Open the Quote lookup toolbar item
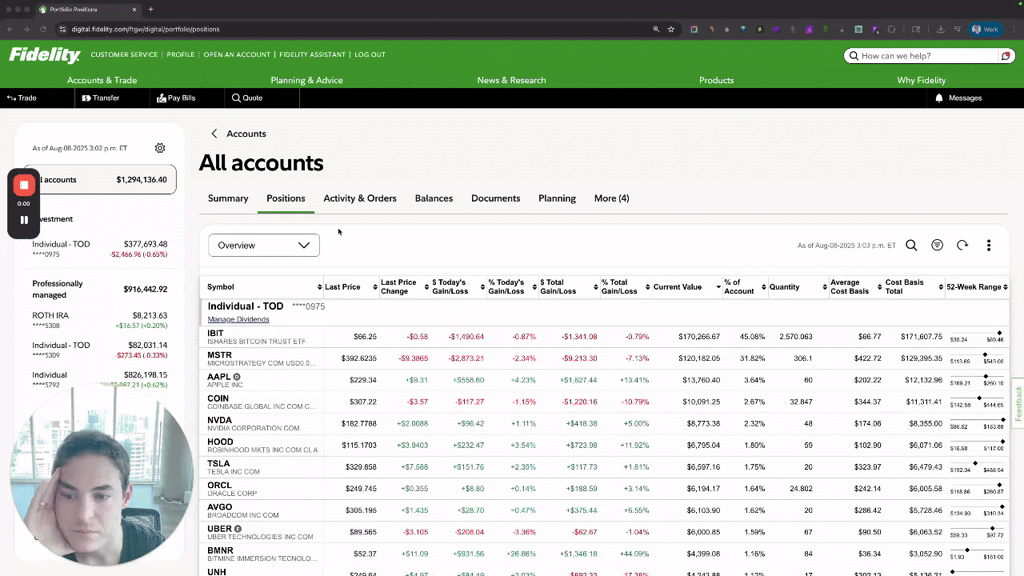The width and height of the screenshot is (1024, 576). pos(248,98)
